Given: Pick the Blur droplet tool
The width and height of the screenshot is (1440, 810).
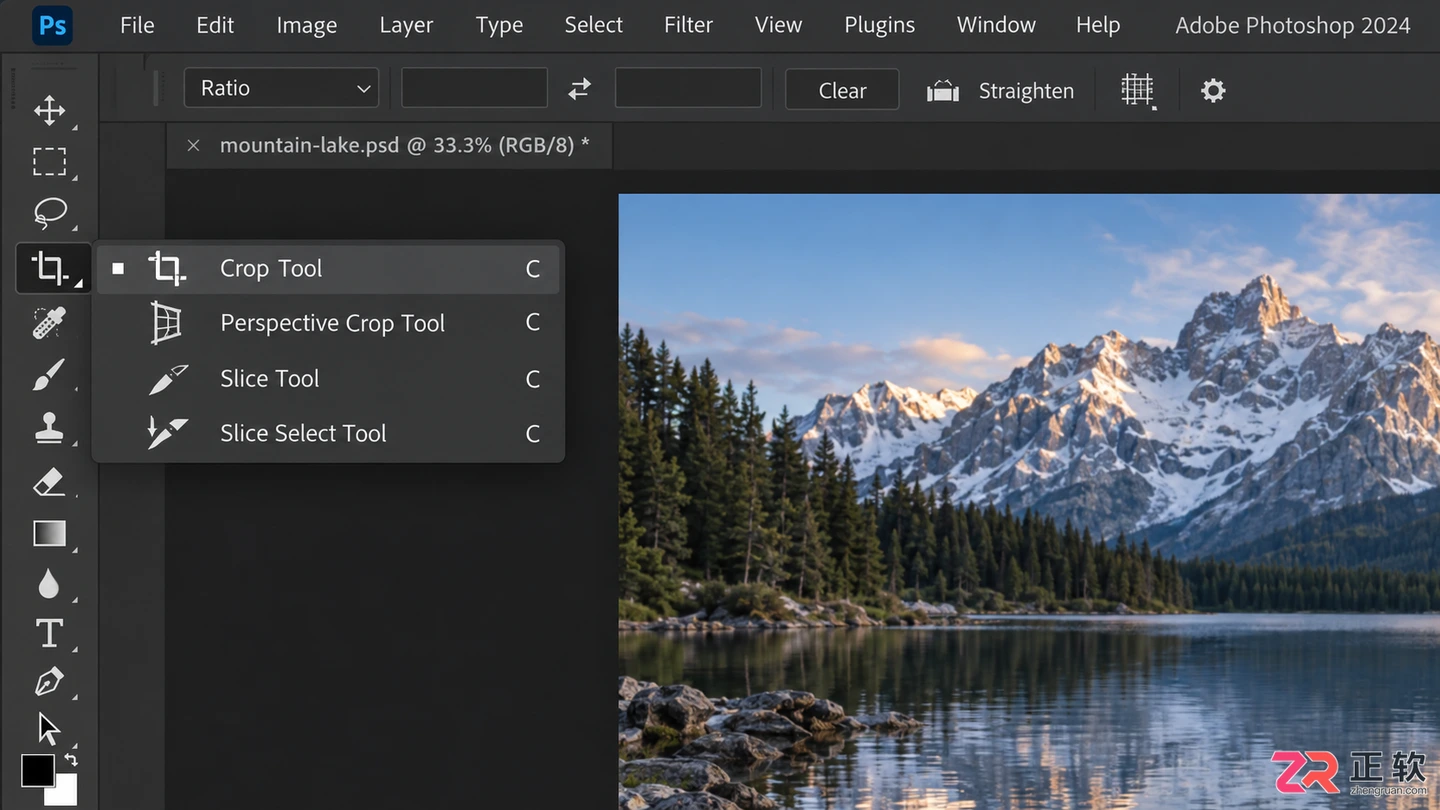Looking at the screenshot, I should click(x=49, y=583).
